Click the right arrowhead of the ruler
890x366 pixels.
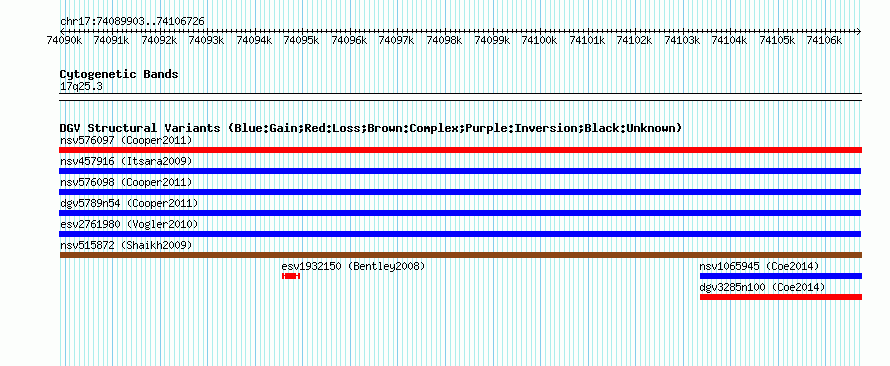point(859,31)
